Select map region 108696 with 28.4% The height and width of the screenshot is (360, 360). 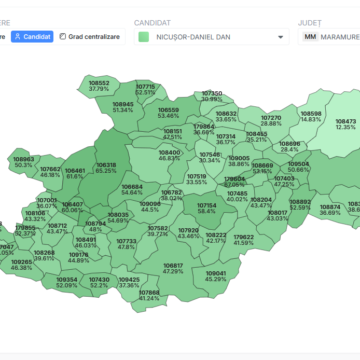(289, 147)
